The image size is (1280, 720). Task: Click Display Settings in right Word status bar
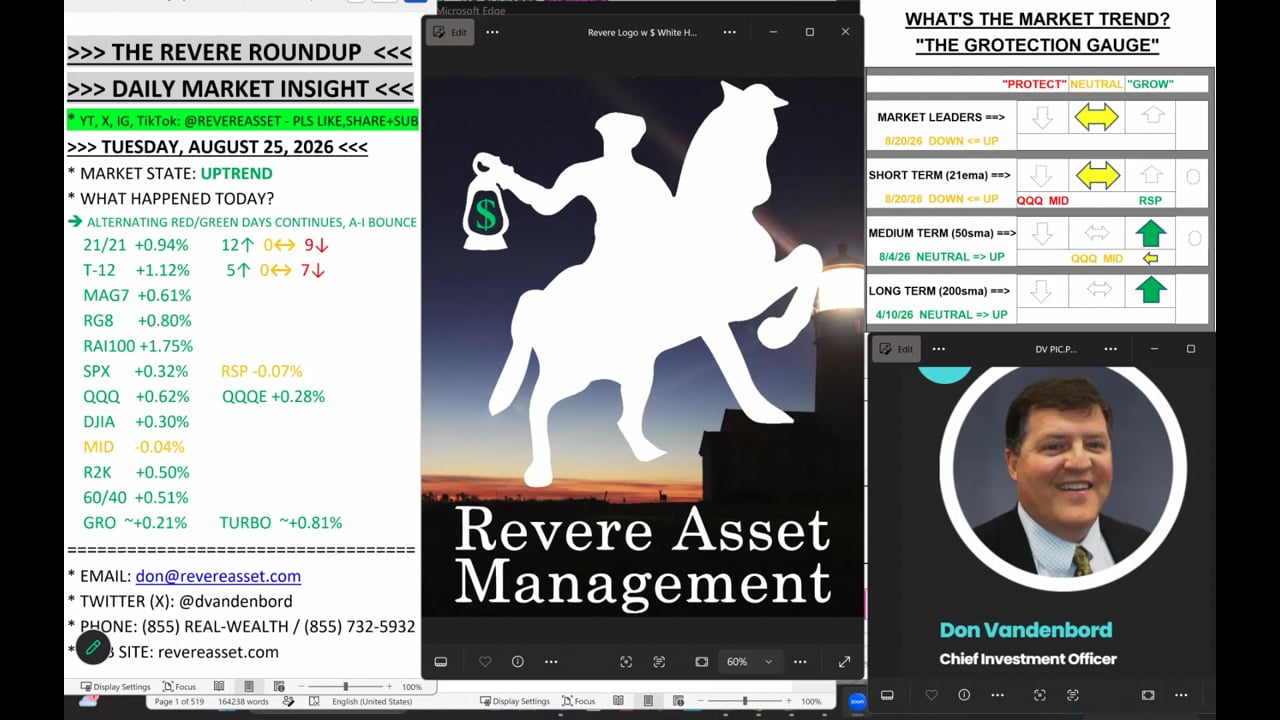(515, 701)
